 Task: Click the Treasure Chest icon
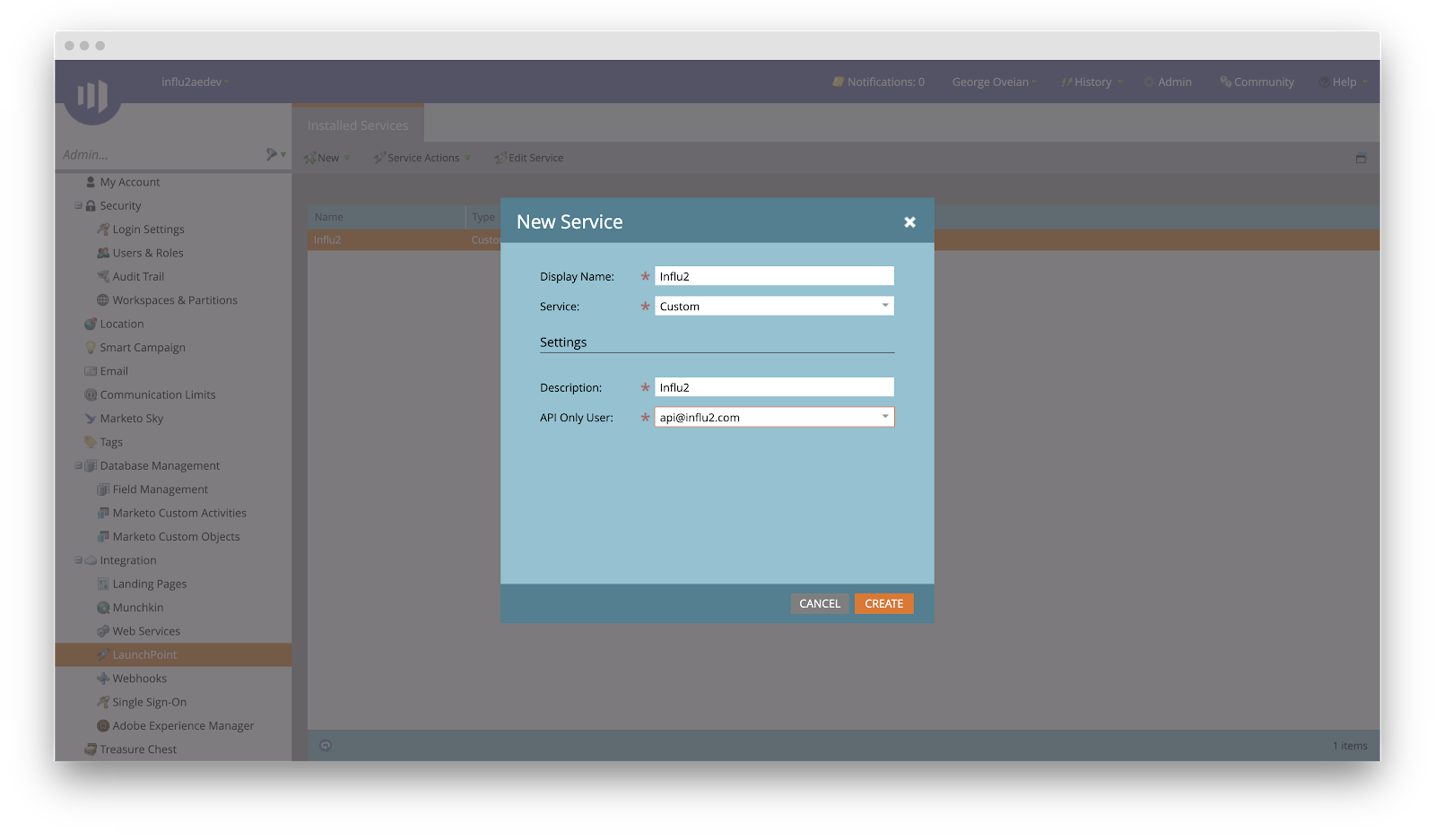pos(91,749)
